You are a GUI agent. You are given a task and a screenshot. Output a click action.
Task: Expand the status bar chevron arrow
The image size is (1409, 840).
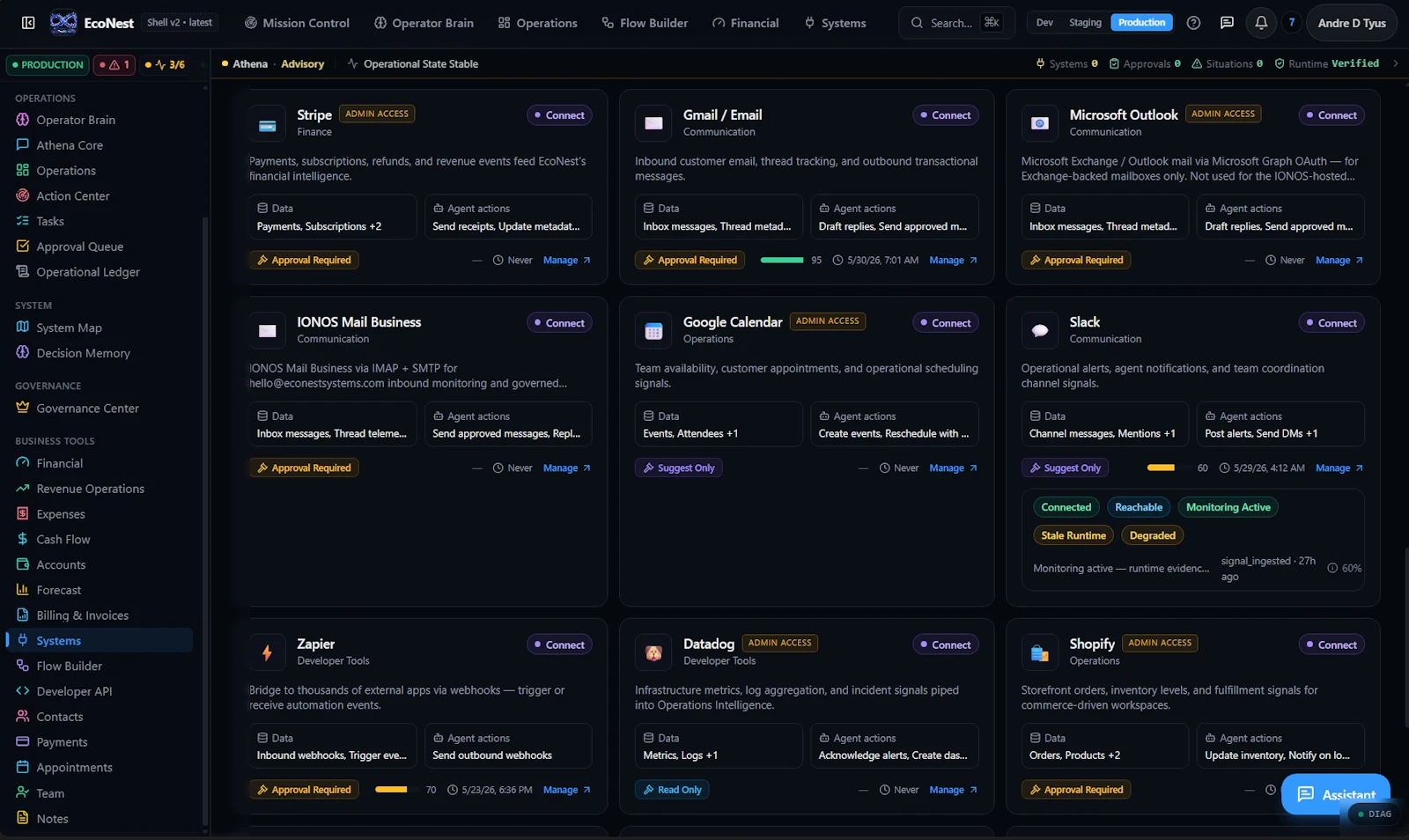click(x=1396, y=63)
